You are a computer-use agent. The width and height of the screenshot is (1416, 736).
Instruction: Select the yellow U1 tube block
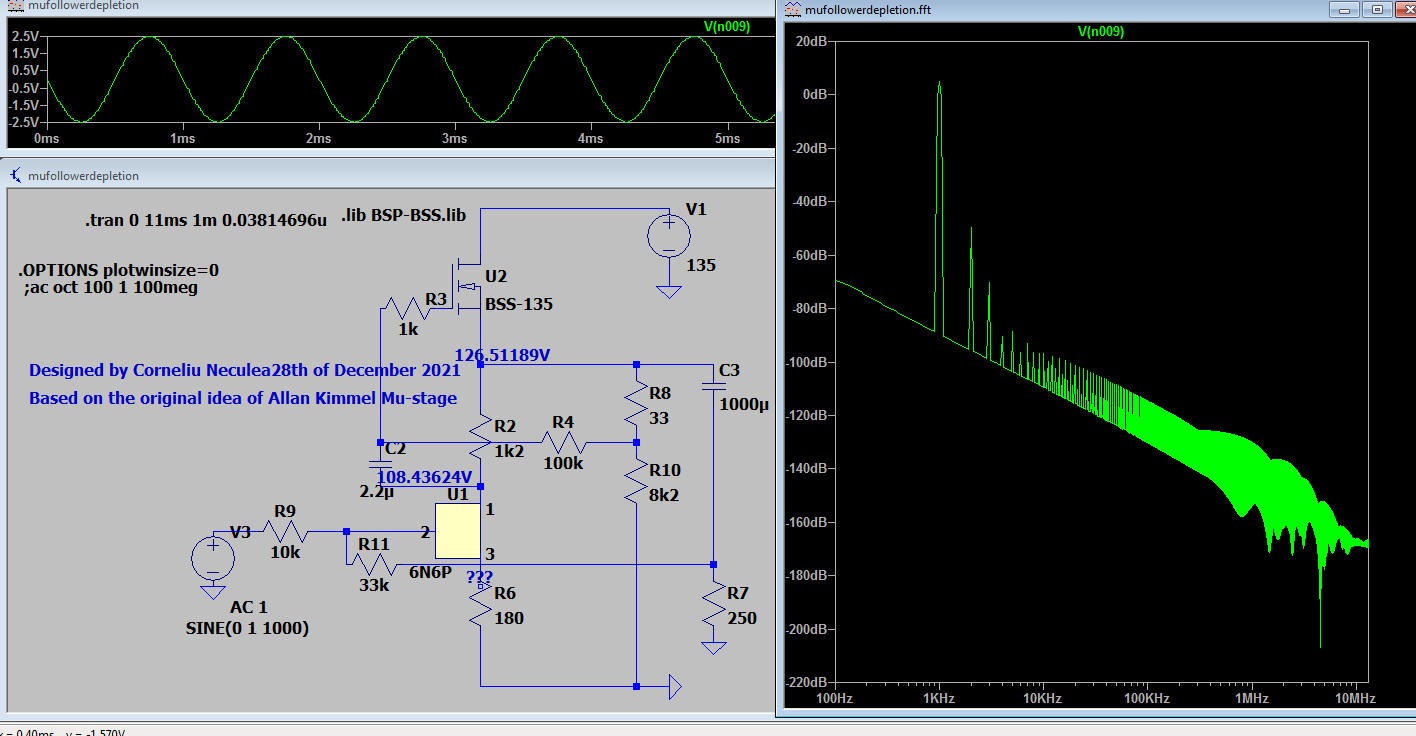[458, 531]
